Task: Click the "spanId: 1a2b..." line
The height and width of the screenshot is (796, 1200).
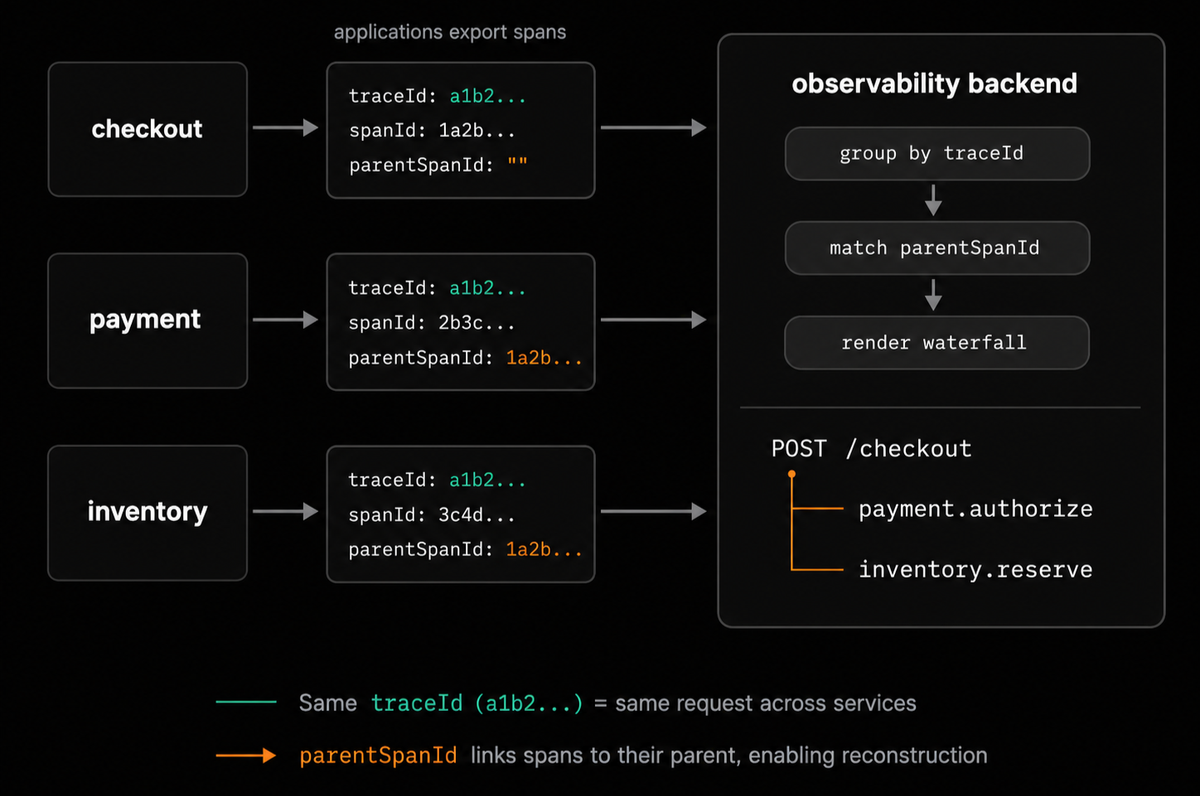Action: pyautogui.click(x=433, y=130)
